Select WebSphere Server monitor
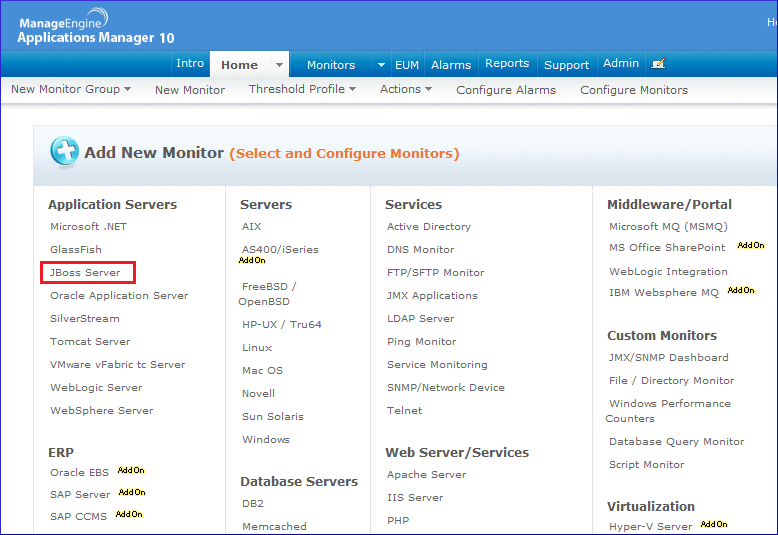This screenshot has width=778, height=535. coord(102,410)
